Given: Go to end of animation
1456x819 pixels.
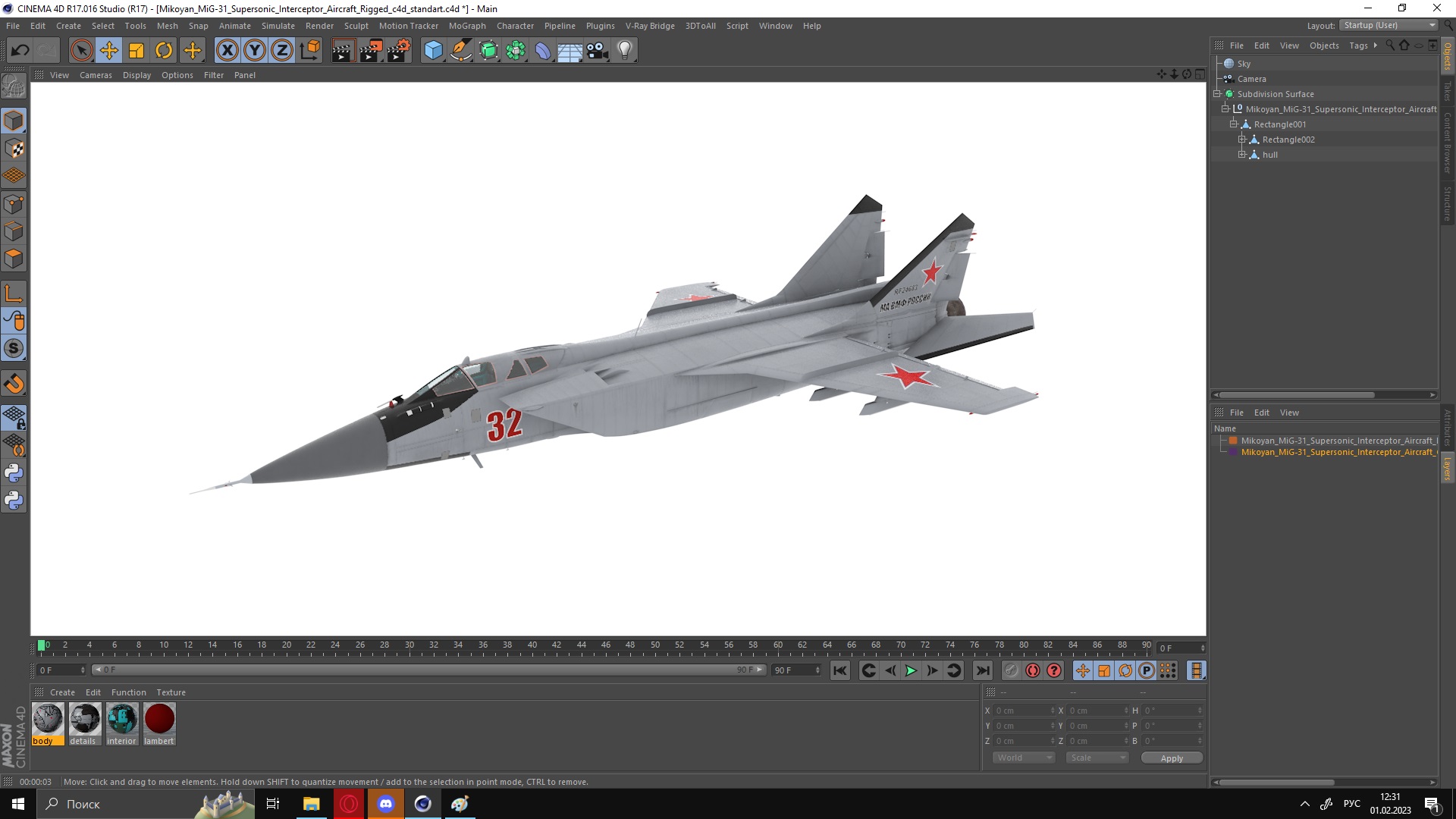Looking at the screenshot, I should coord(982,670).
